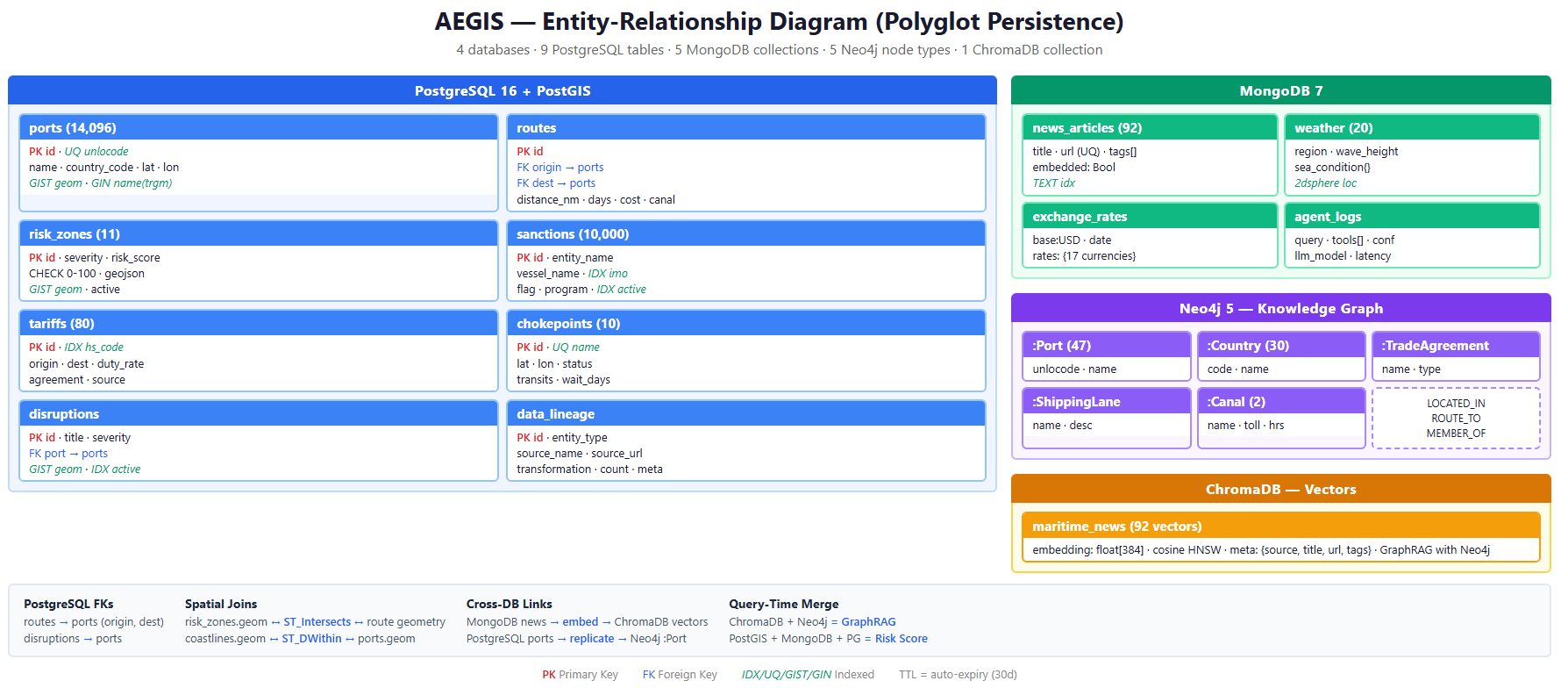This screenshot has width=1568, height=688.
Task: Click the 'ST_DWithin' link
Action: click(311, 639)
